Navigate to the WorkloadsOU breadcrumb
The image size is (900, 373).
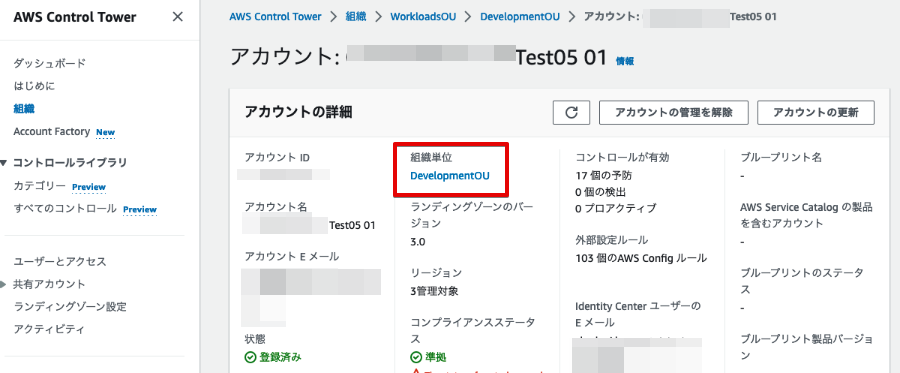pyautogui.click(x=423, y=17)
